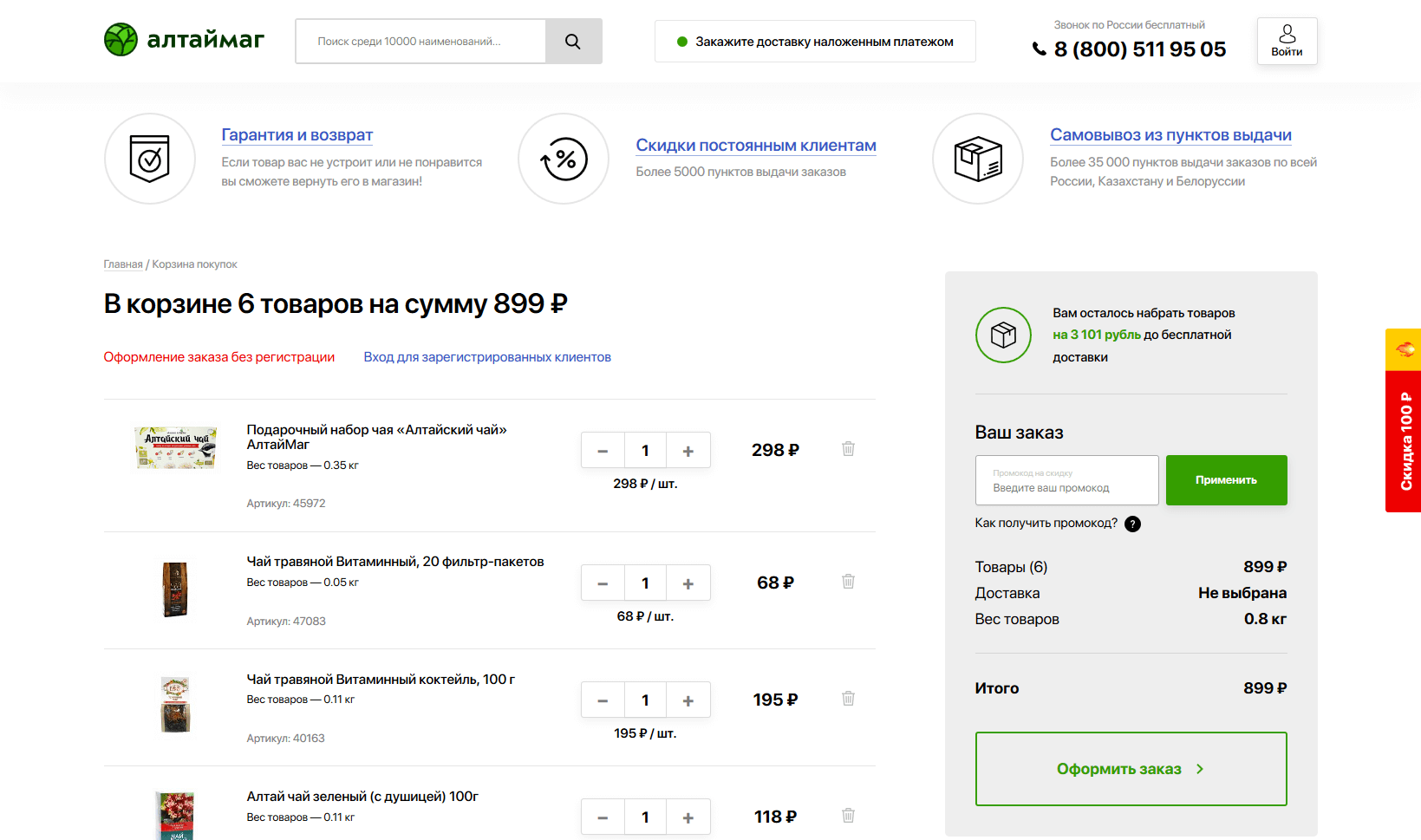Trash the Витаминный коктейль 100 г item

pyautogui.click(x=848, y=699)
